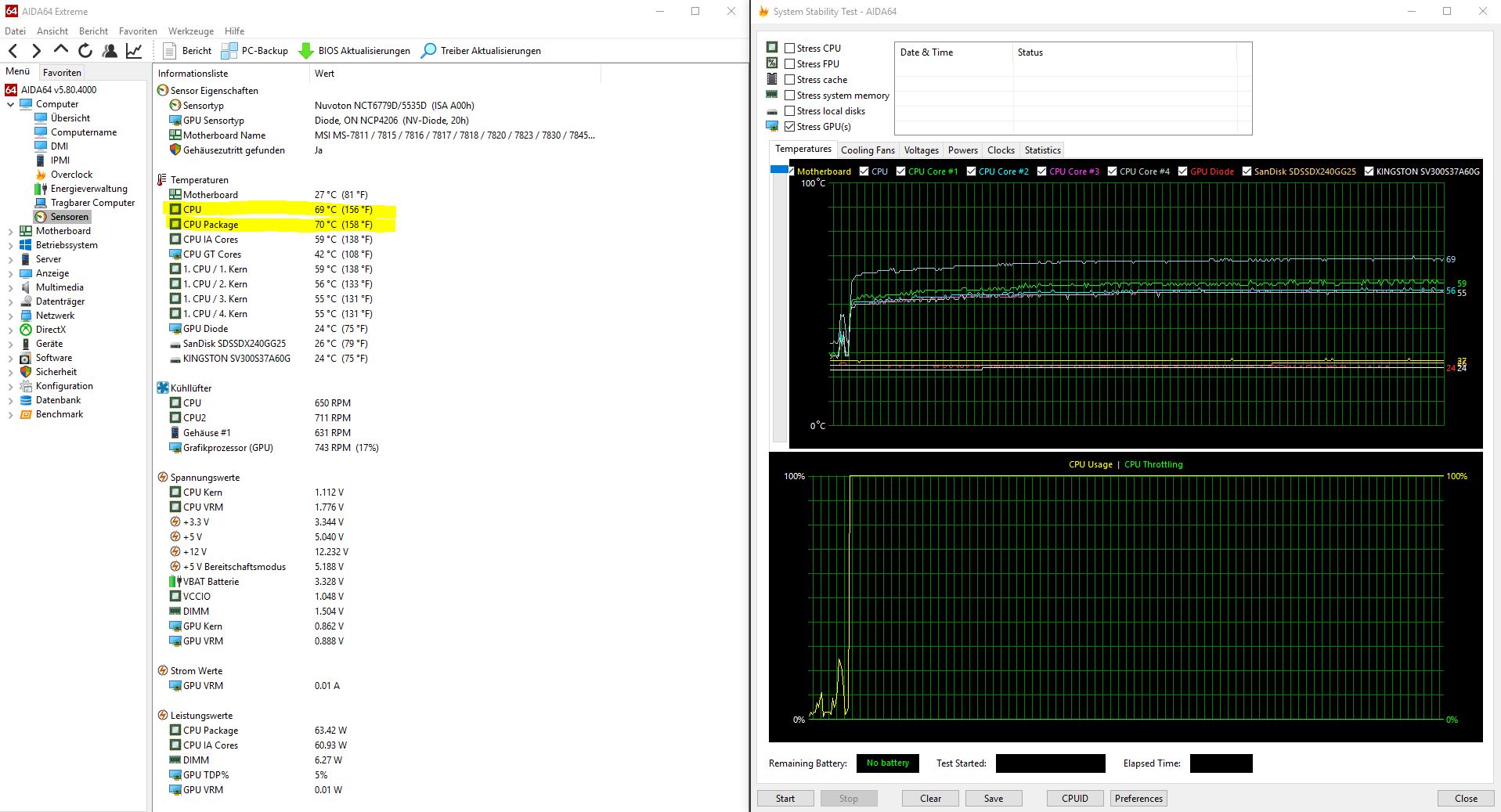Viewport: 1501px width, 812px height.
Task: Open CPUID from stability test
Action: [x=1075, y=799]
